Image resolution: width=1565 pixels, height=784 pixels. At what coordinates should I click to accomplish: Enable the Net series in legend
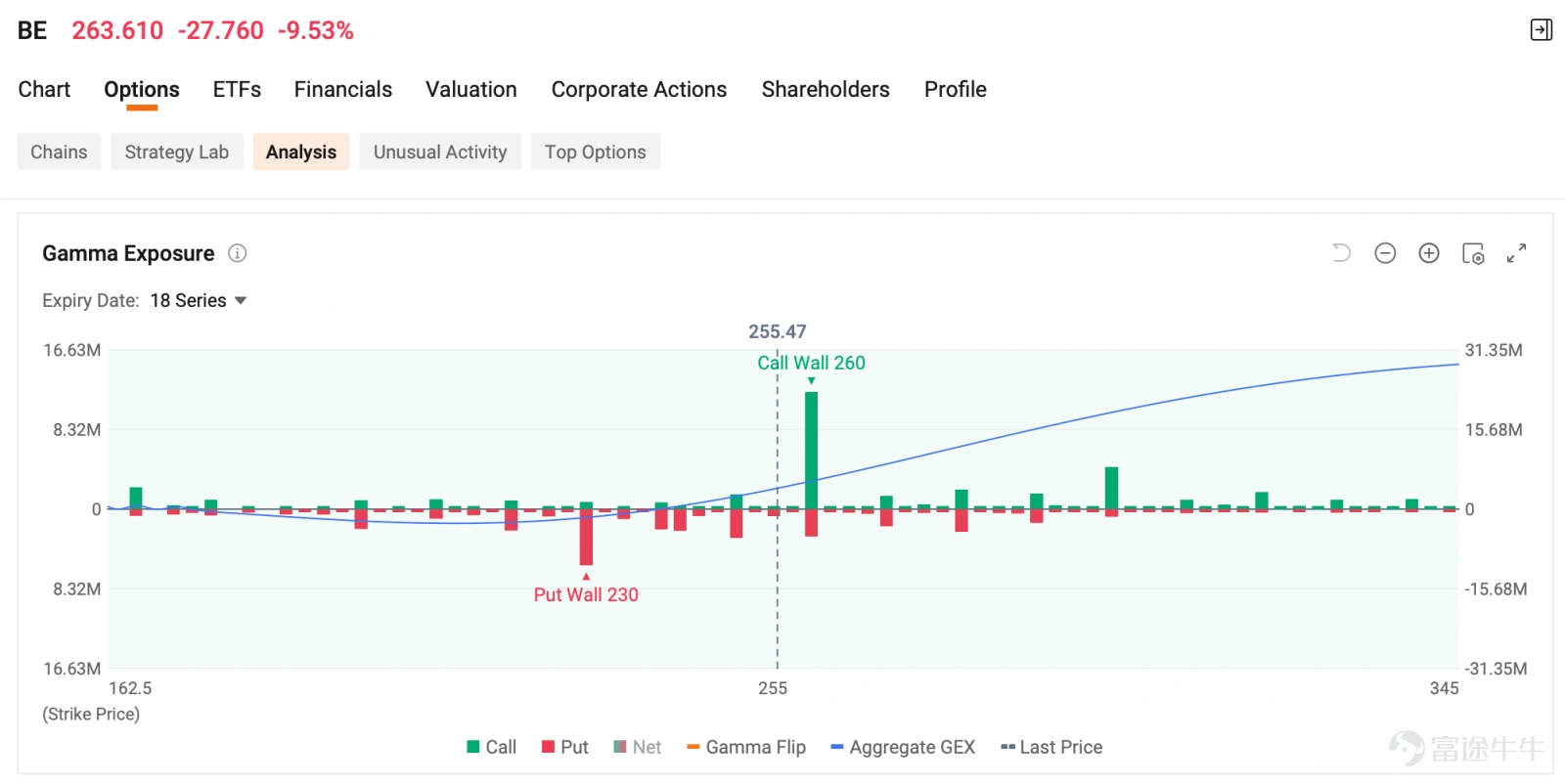(638, 747)
